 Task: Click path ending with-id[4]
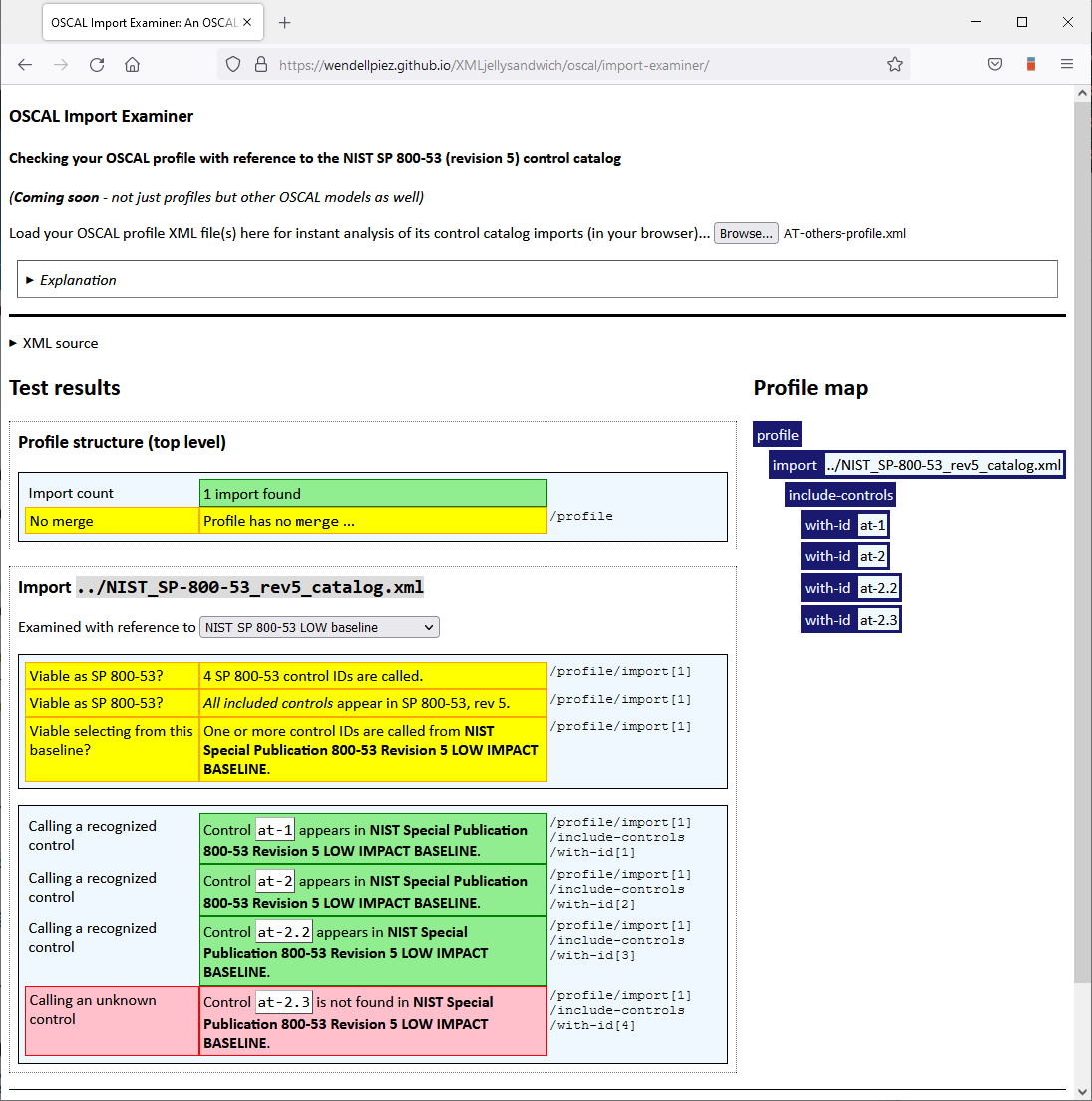[620, 1010]
